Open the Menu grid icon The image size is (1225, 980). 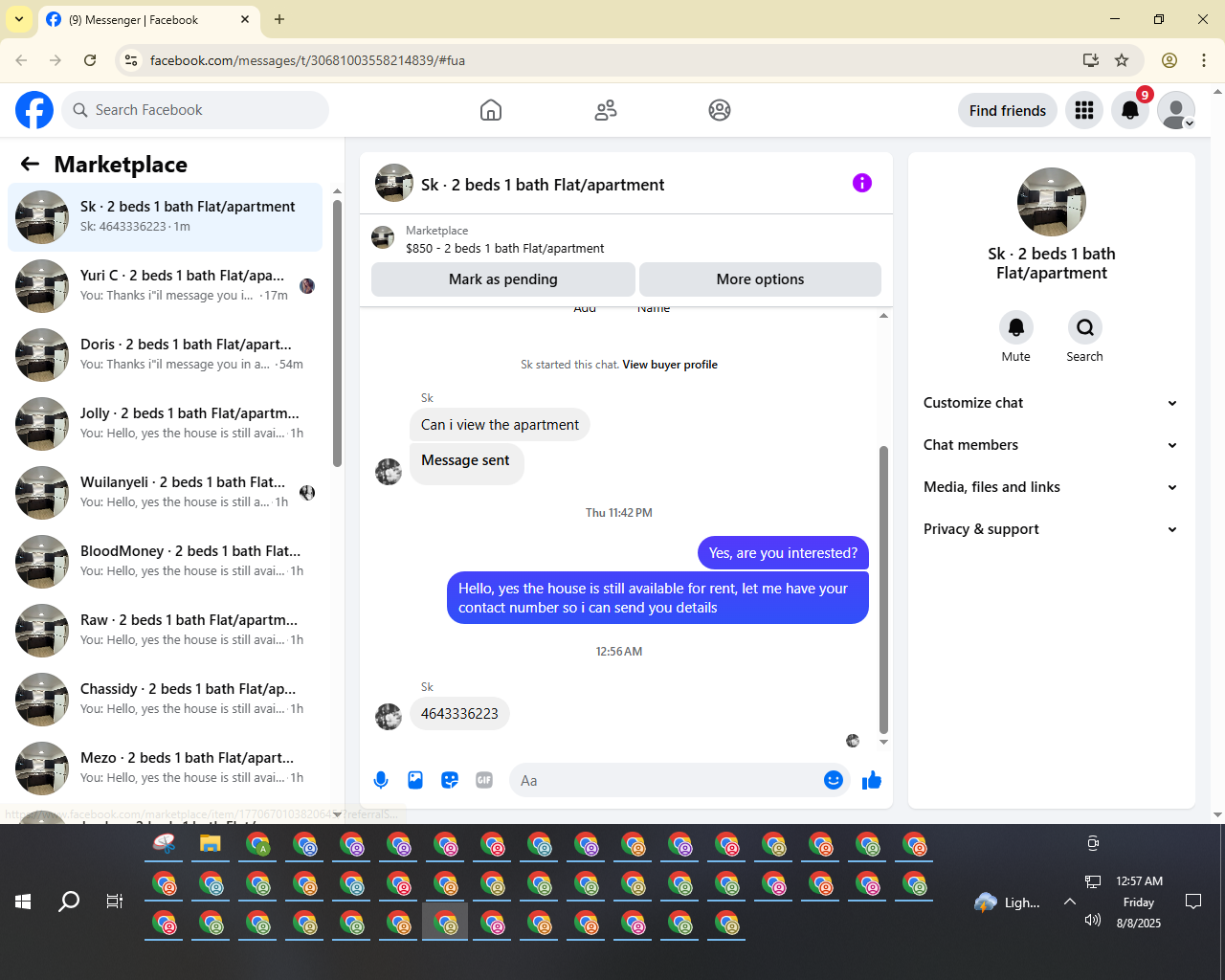coord(1084,110)
